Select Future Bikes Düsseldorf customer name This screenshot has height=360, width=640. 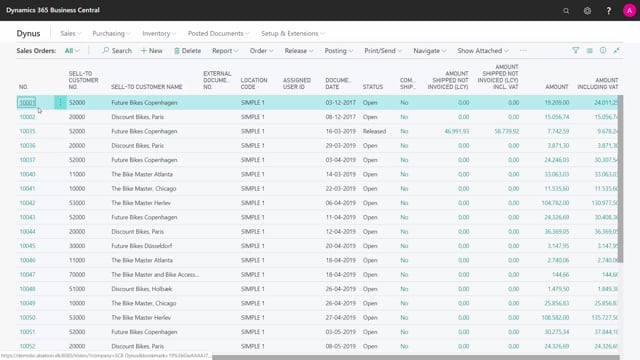point(142,246)
